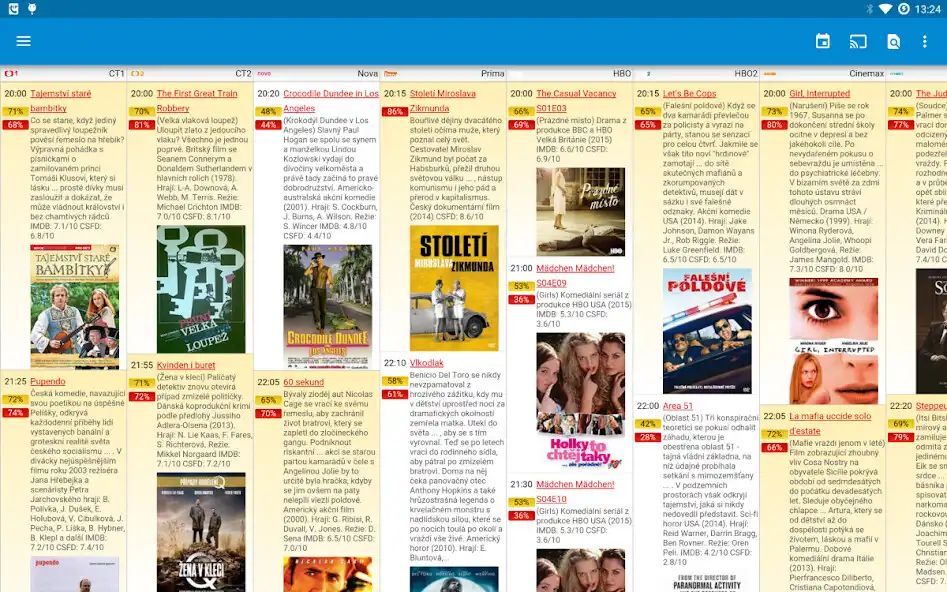
Task: Tap the Bluetooth status bar icon
Action: tap(870, 9)
